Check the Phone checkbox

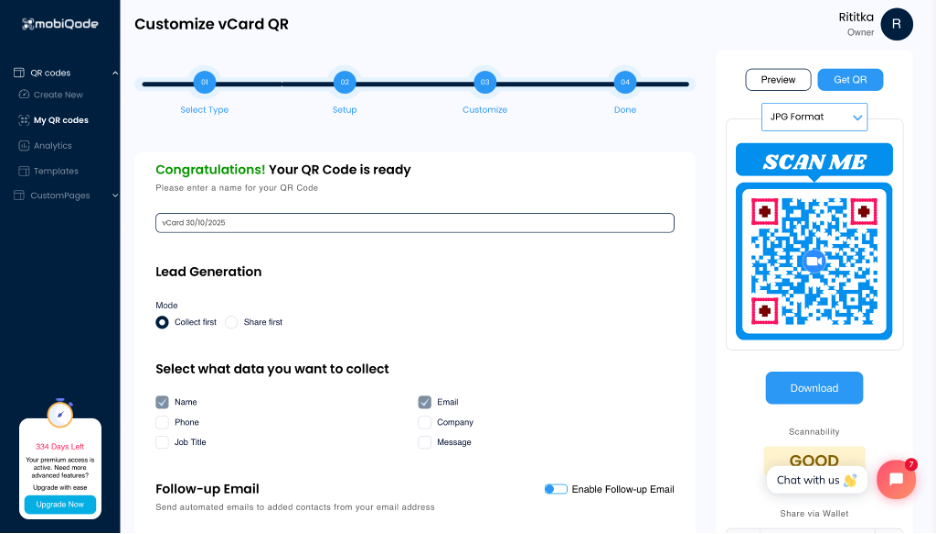pyautogui.click(x=162, y=422)
